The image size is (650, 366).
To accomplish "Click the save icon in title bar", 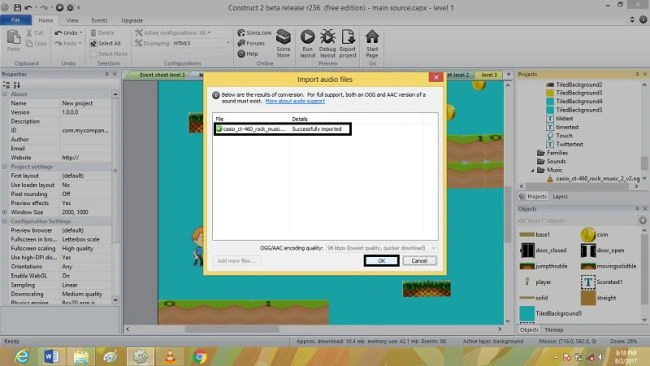I will tap(17, 7).
